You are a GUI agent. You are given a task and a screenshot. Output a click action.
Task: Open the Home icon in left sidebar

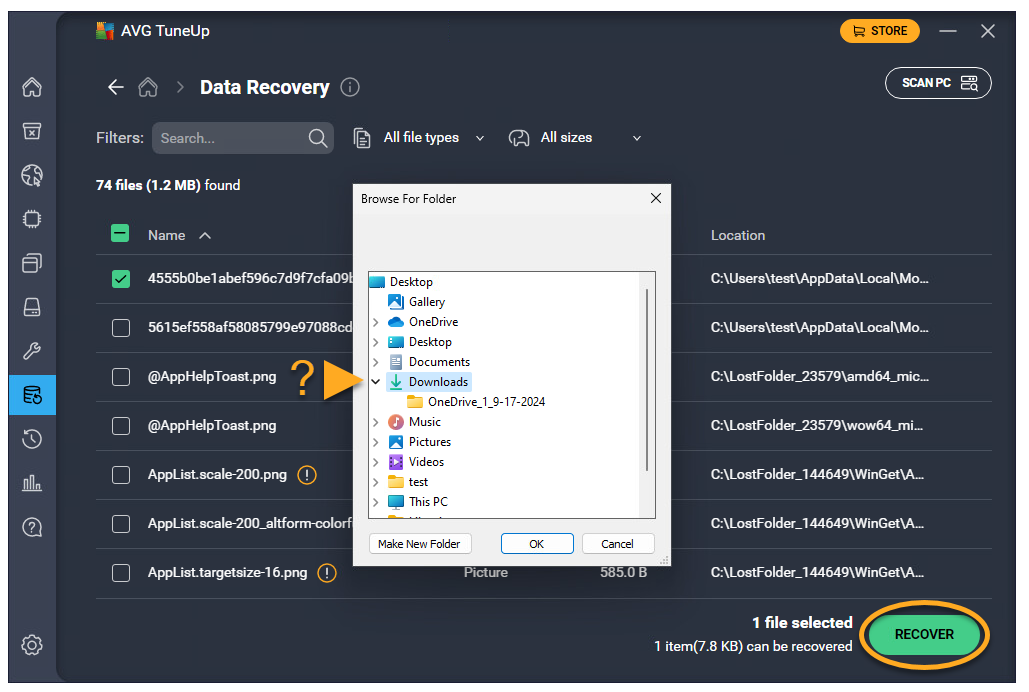coord(32,87)
